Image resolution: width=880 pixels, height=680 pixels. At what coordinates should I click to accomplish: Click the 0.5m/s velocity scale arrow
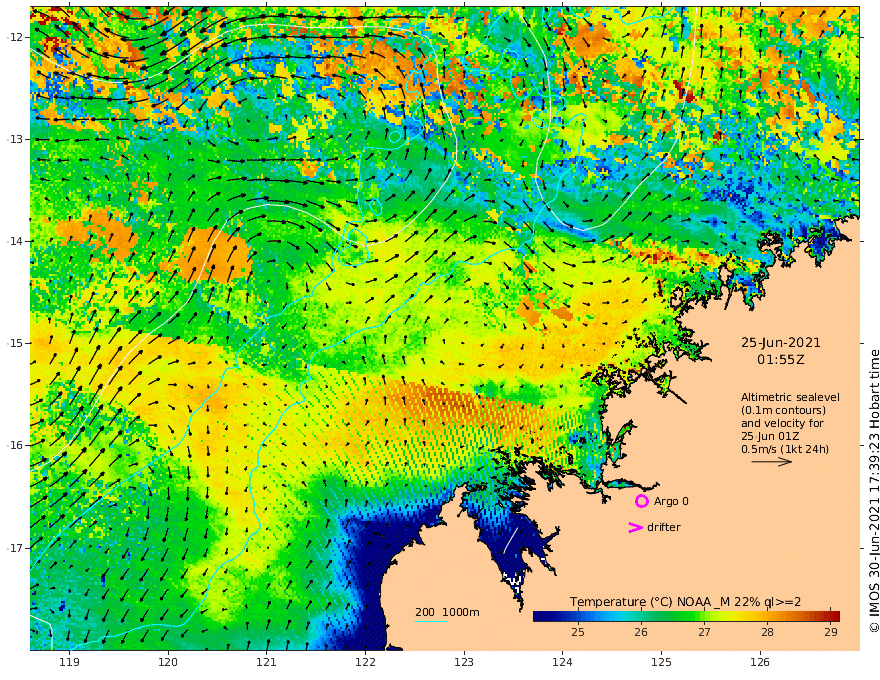tap(772, 462)
